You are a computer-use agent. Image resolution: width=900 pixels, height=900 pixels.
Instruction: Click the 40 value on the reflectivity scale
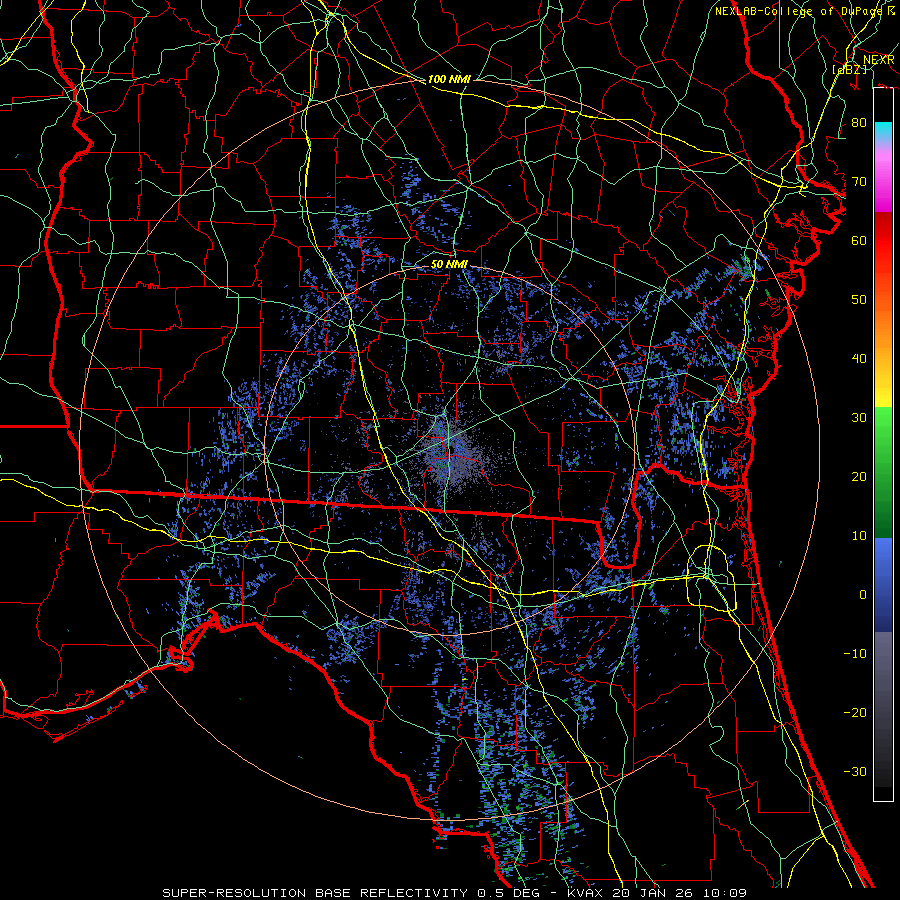pyautogui.click(x=859, y=359)
